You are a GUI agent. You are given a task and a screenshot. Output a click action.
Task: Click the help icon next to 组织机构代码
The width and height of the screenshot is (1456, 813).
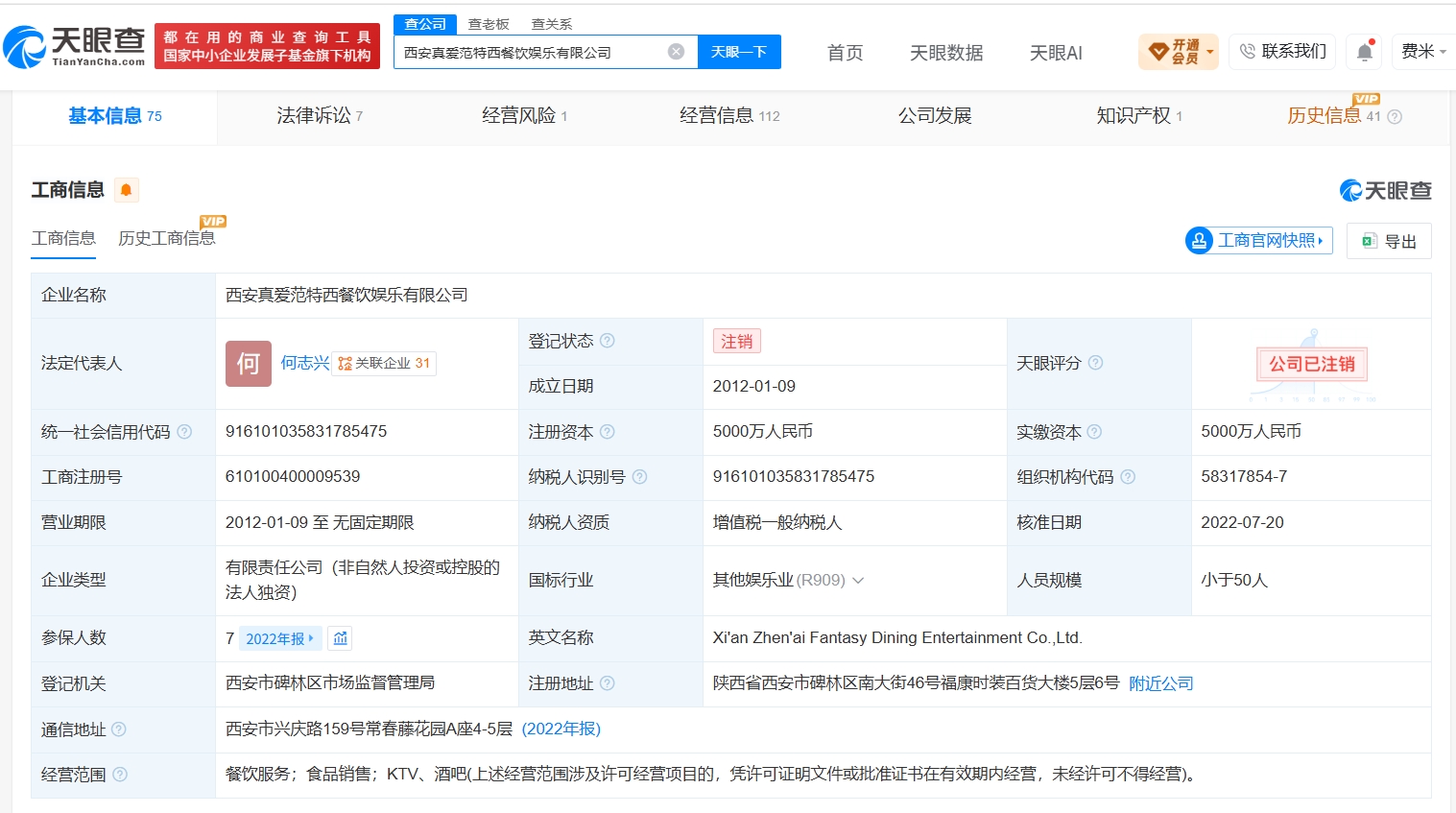pos(1128,477)
